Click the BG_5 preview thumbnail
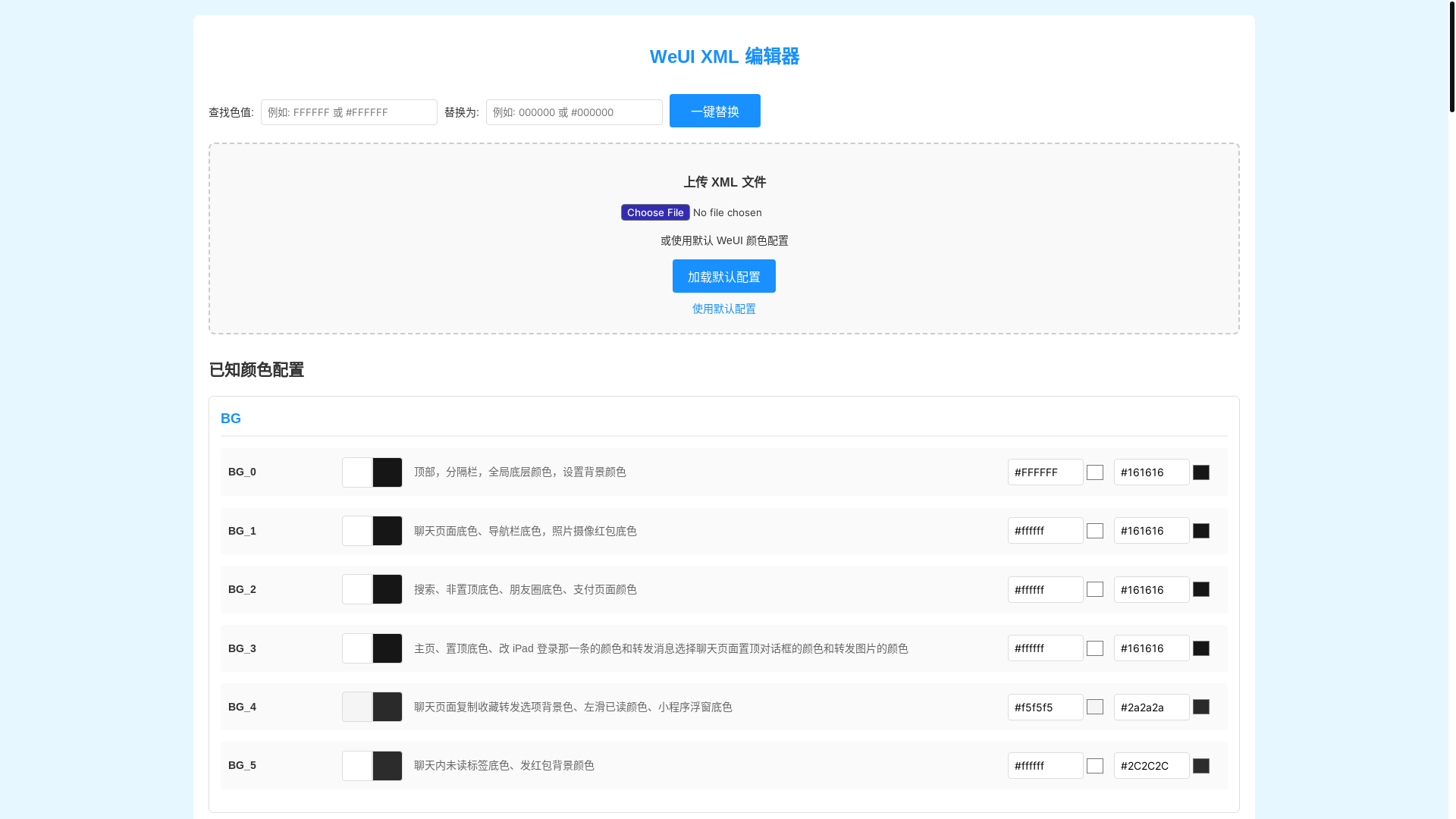Viewport: 1456px width, 819px height. 372,766
